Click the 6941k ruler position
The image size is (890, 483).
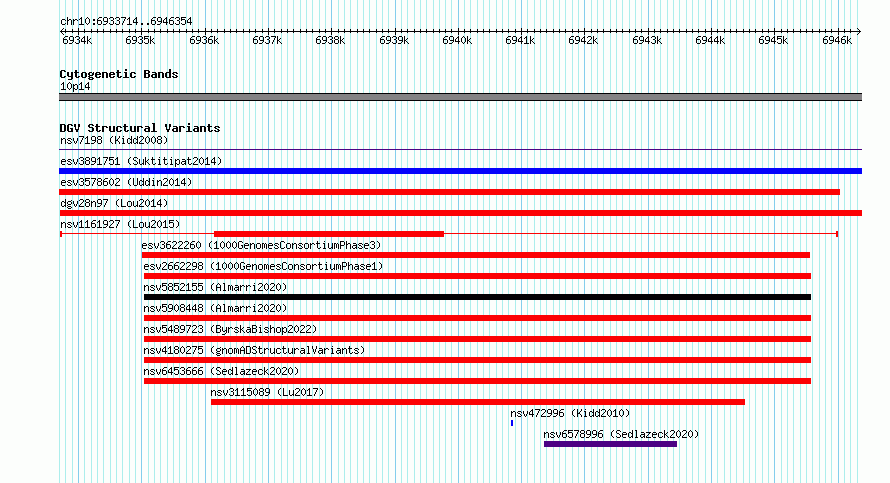click(520, 40)
